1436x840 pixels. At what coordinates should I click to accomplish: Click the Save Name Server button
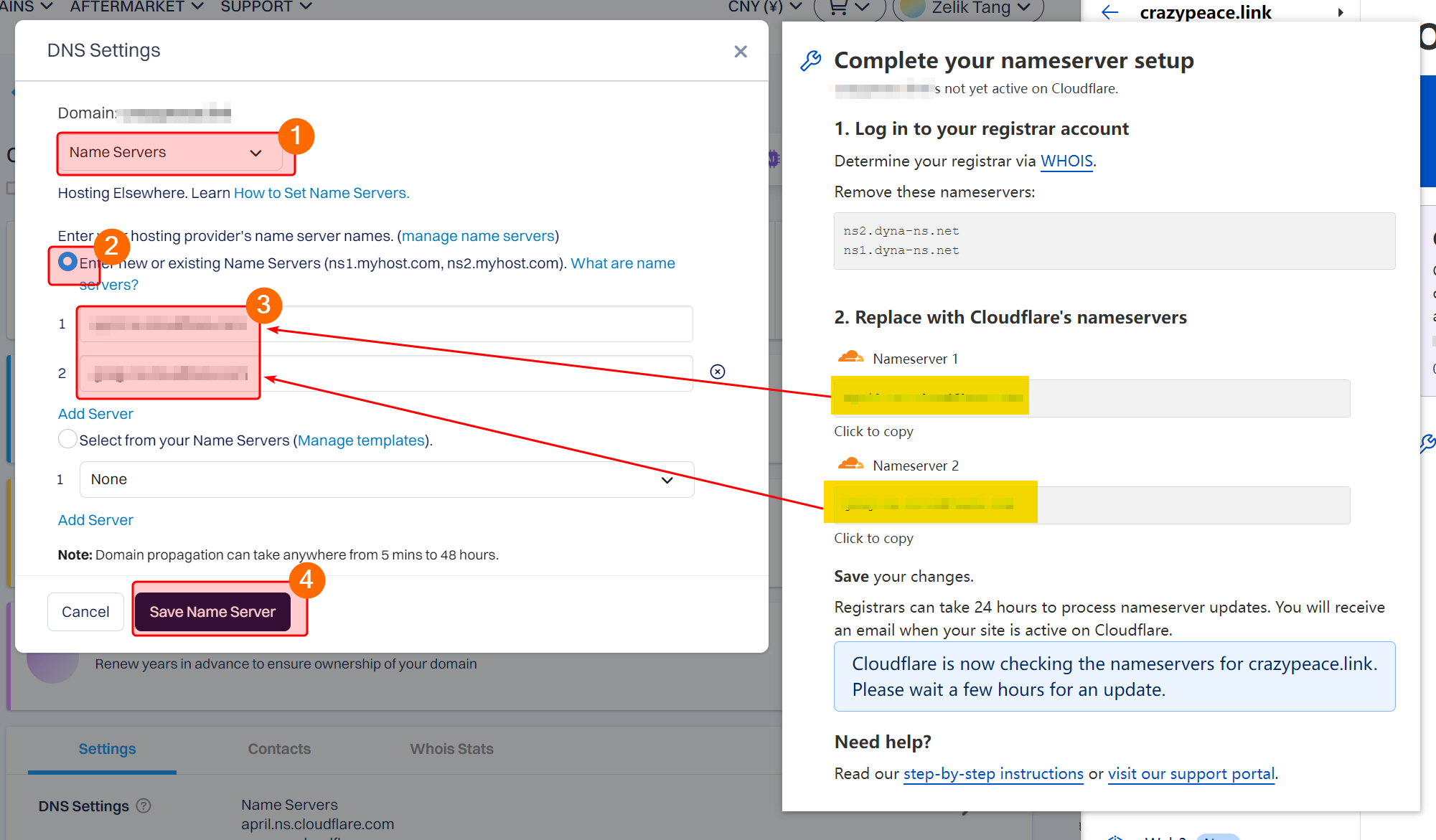(212, 612)
